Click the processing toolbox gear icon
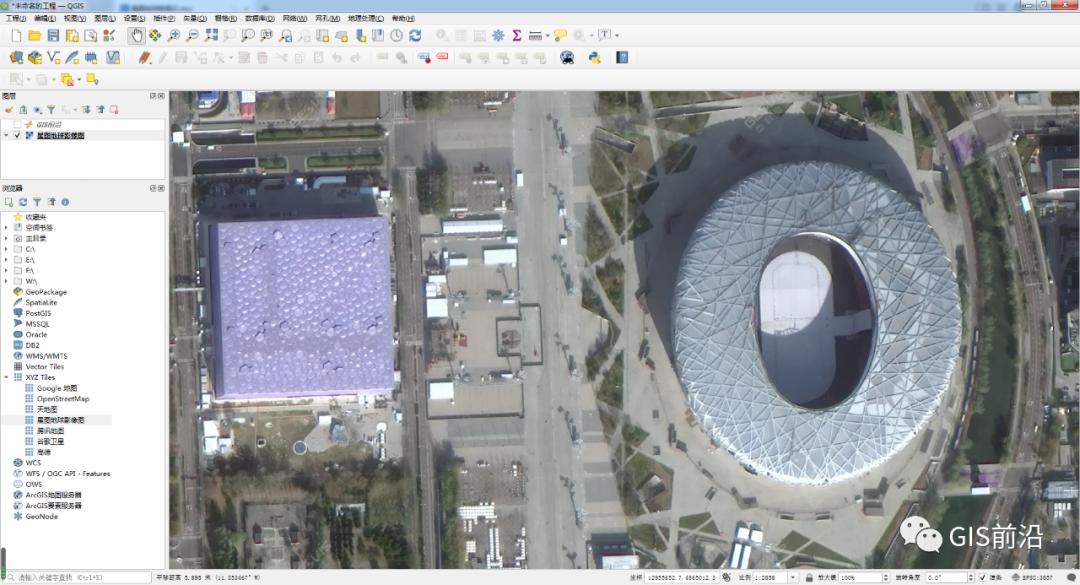 (x=498, y=35)
